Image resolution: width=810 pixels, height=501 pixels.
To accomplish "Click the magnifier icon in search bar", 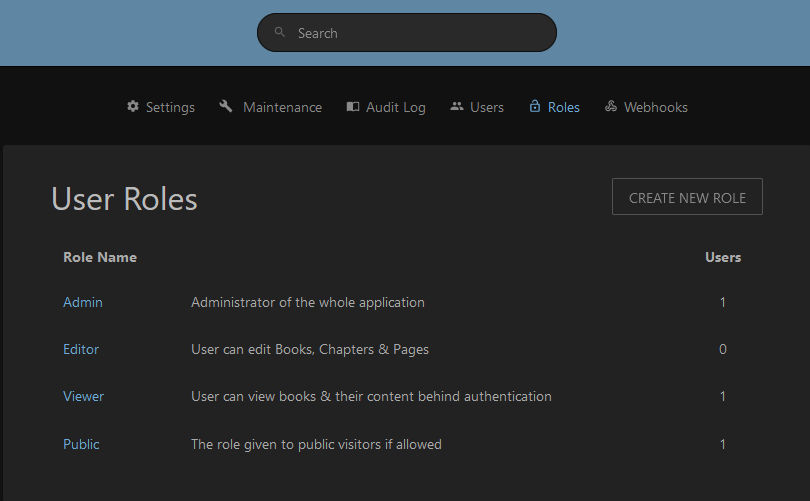I will (279, 33).
